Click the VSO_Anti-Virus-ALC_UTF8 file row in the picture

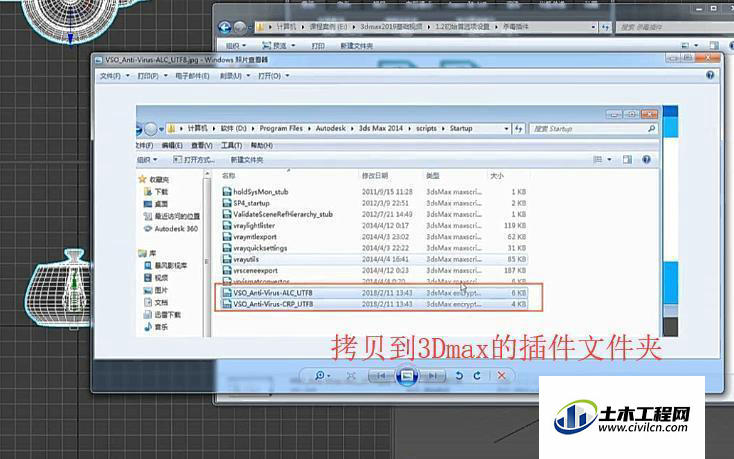pyautogui.click(x=374, y=293)
